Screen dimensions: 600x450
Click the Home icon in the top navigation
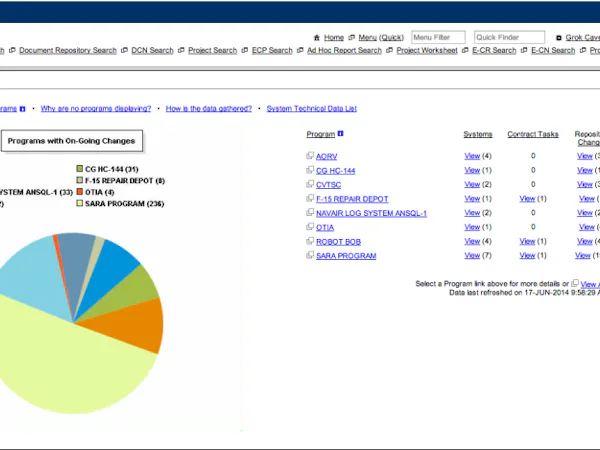[x=316, y=38]
